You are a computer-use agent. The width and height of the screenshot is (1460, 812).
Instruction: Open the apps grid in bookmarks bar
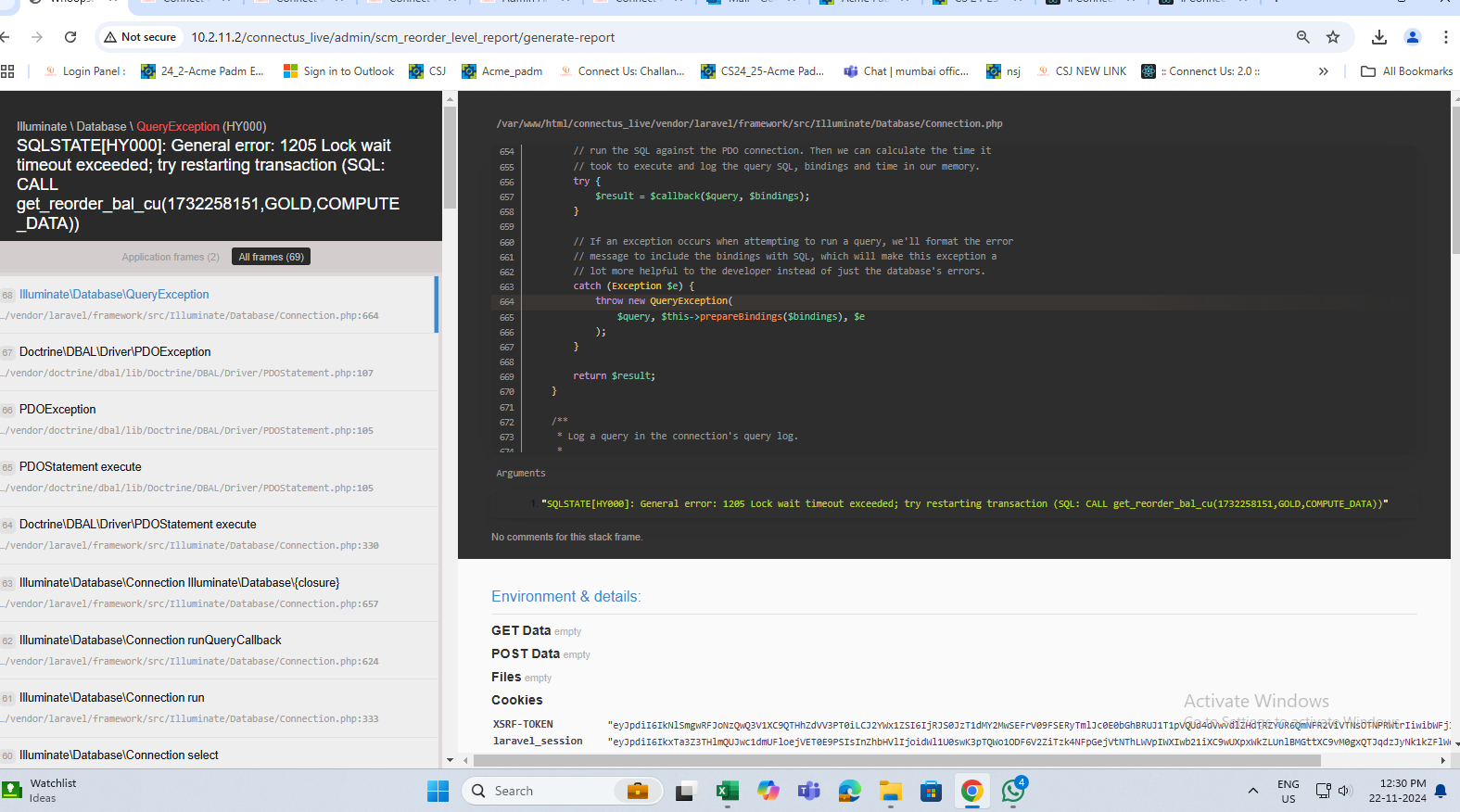[7, 71]
